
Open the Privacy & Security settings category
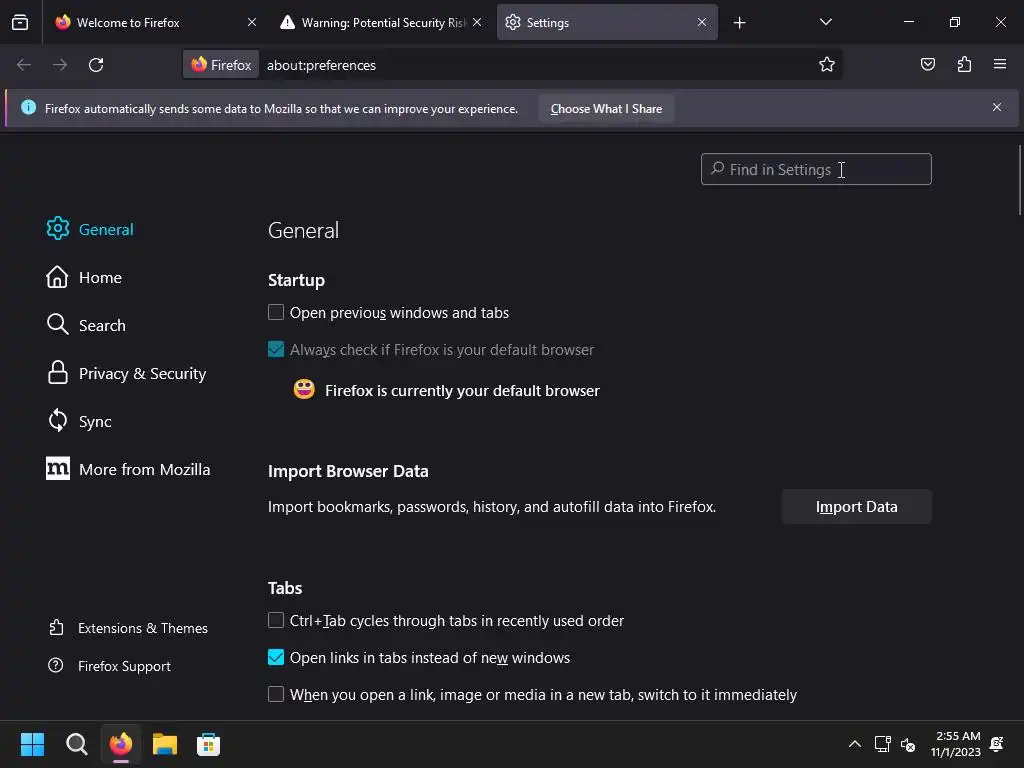(142, 374)
